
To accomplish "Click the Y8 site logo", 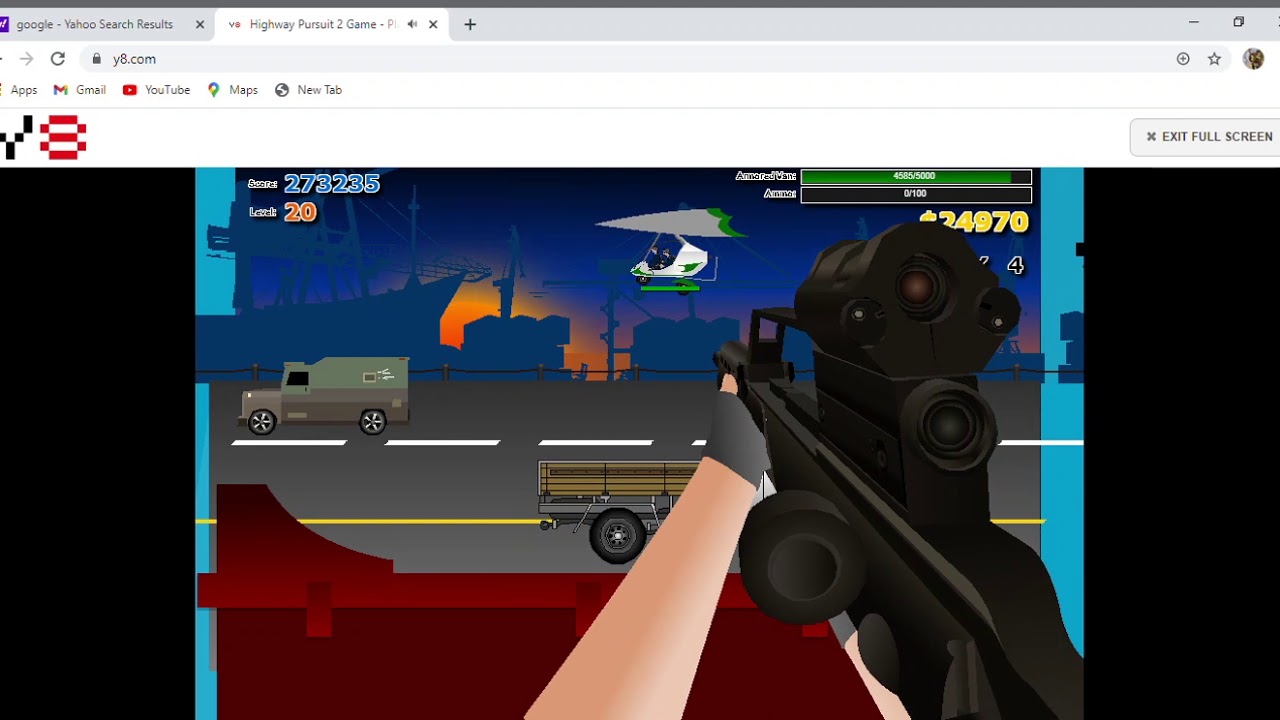I will (x=44, y=137).
